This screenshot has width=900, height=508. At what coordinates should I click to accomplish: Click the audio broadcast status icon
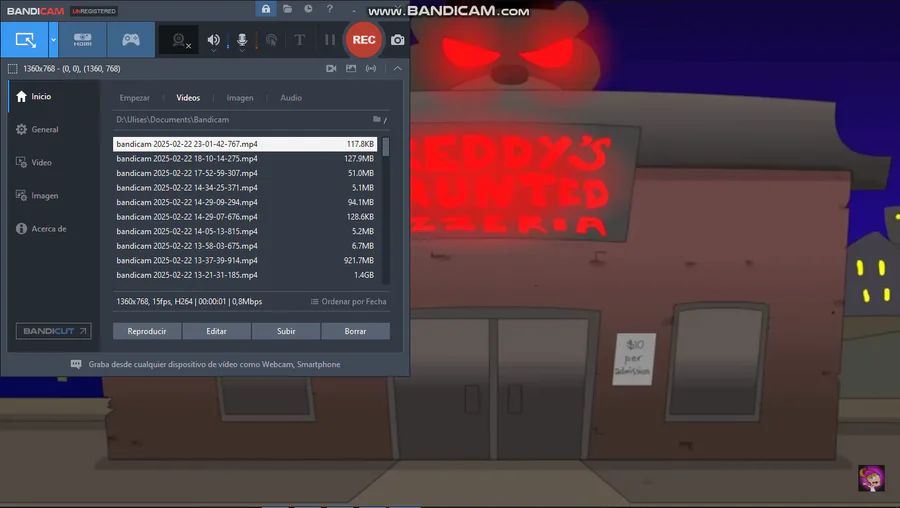tap(371, 68)
